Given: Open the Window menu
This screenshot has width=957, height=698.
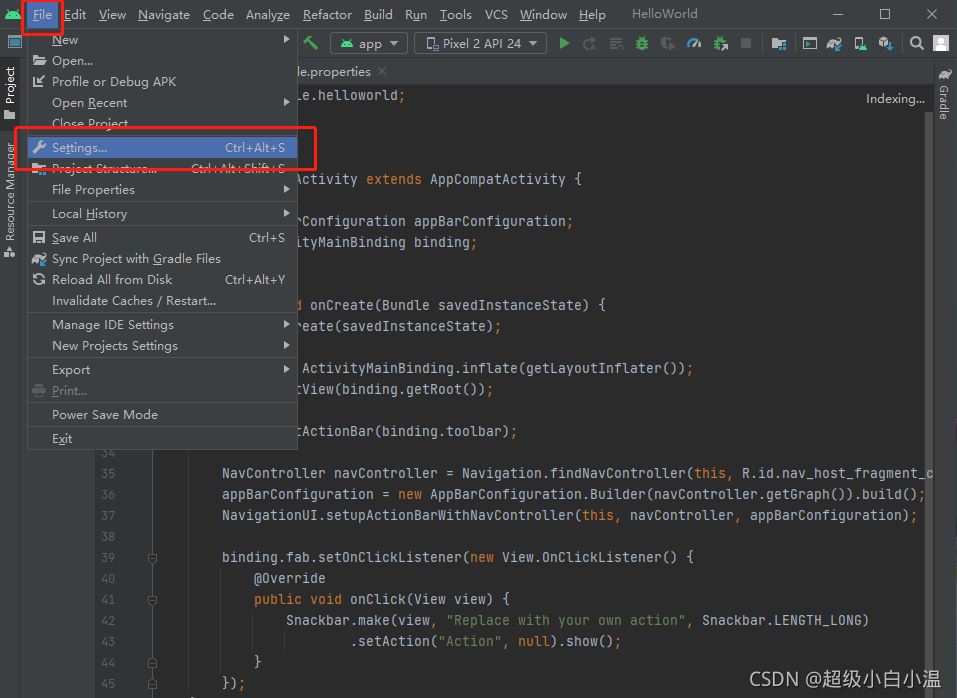Looking at the screenshot, I should tap(543, 15).
